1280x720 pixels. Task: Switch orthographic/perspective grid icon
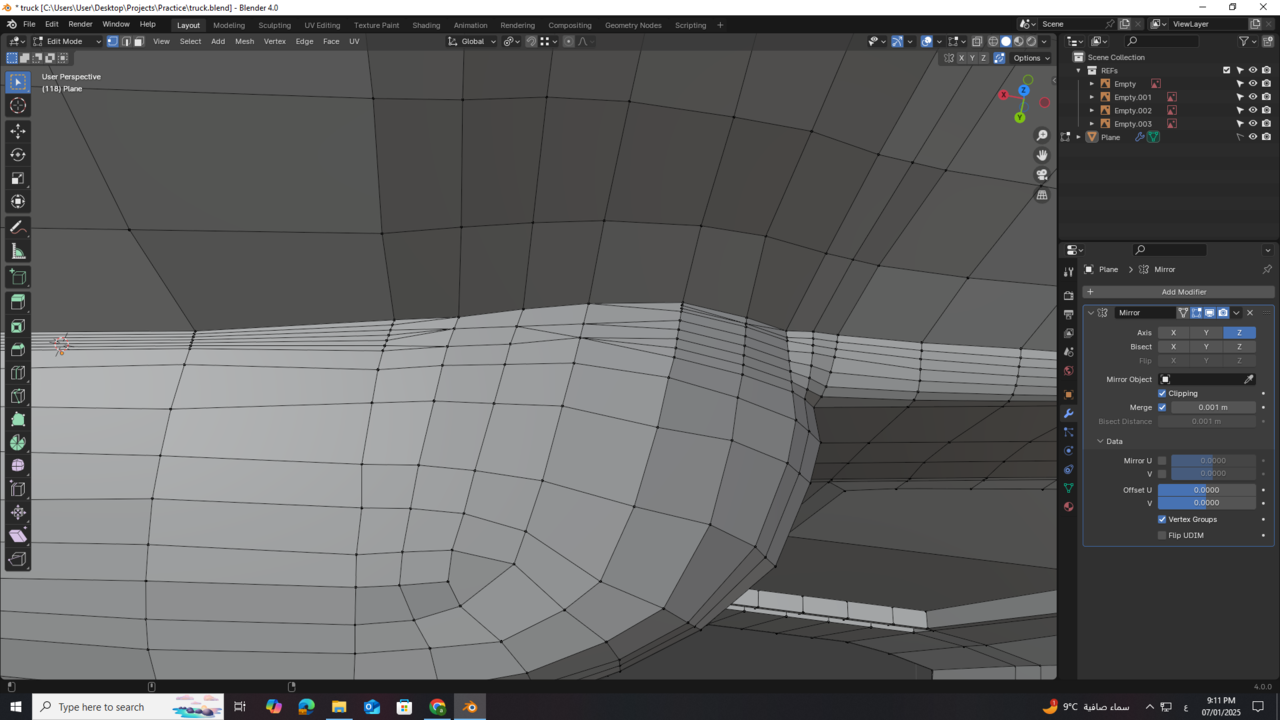tap(1042, 195)
